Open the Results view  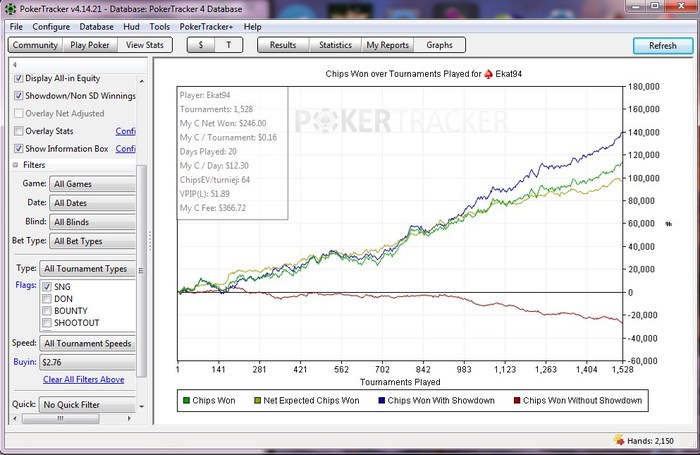coord(283,45)
